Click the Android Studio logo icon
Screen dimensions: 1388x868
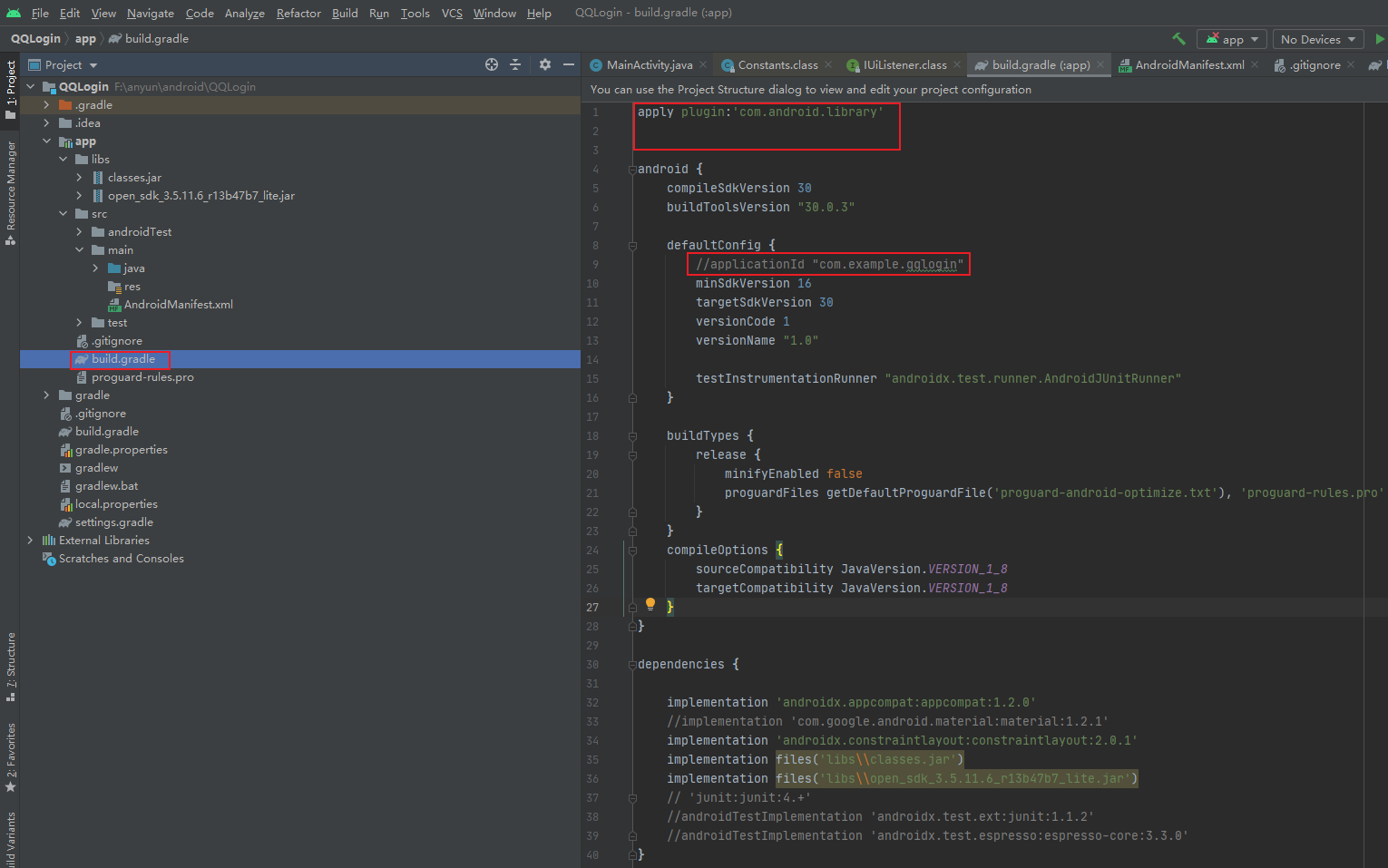coord(14,13)
